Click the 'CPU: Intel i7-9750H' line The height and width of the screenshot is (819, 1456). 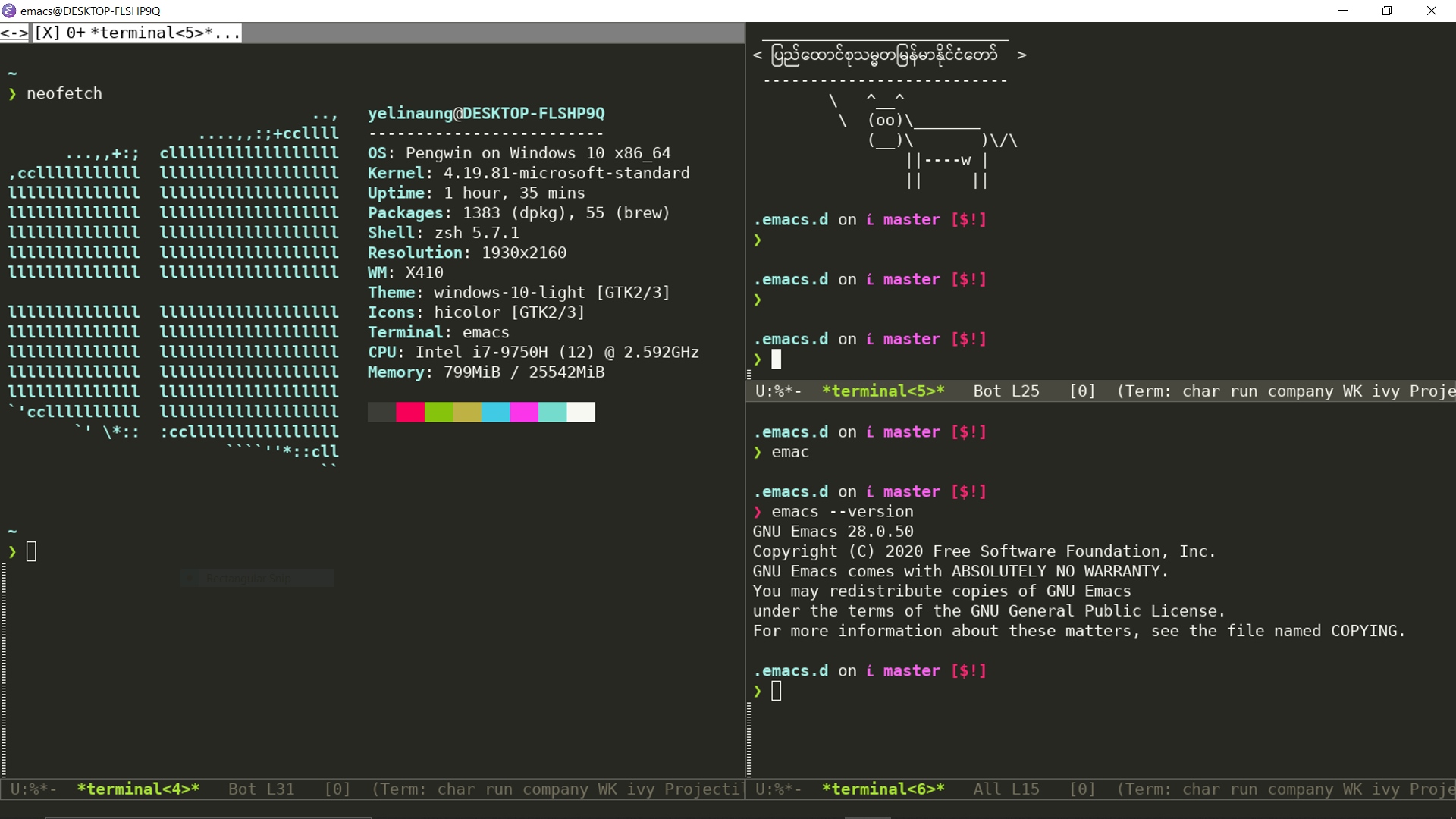pyautogui.click(x=533, y=352)
